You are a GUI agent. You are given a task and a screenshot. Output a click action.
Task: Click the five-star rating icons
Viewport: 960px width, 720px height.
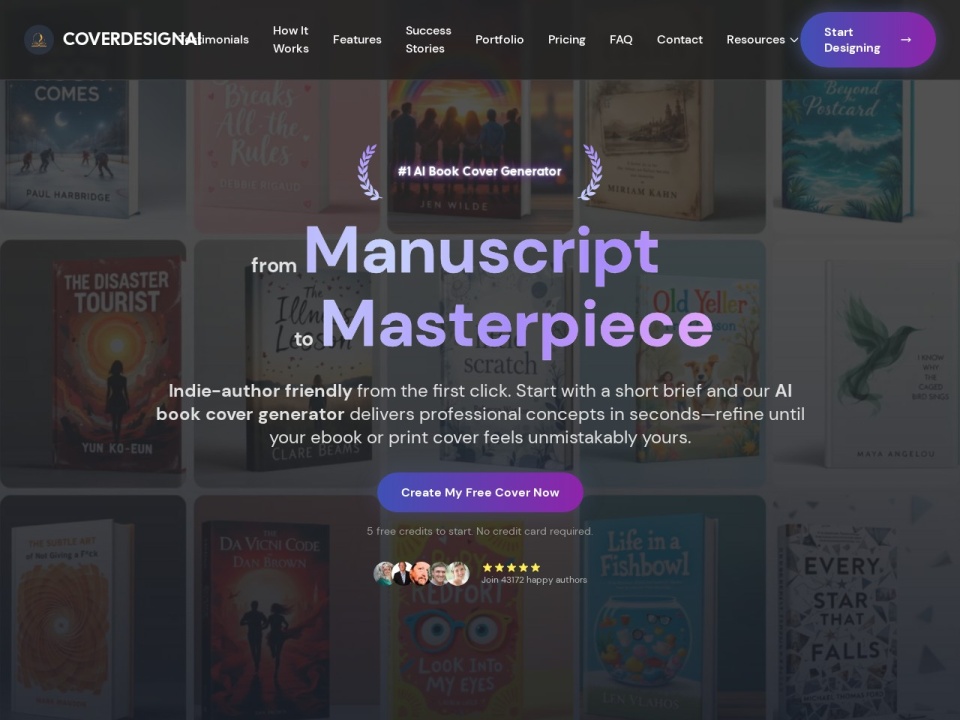(511, 568)
